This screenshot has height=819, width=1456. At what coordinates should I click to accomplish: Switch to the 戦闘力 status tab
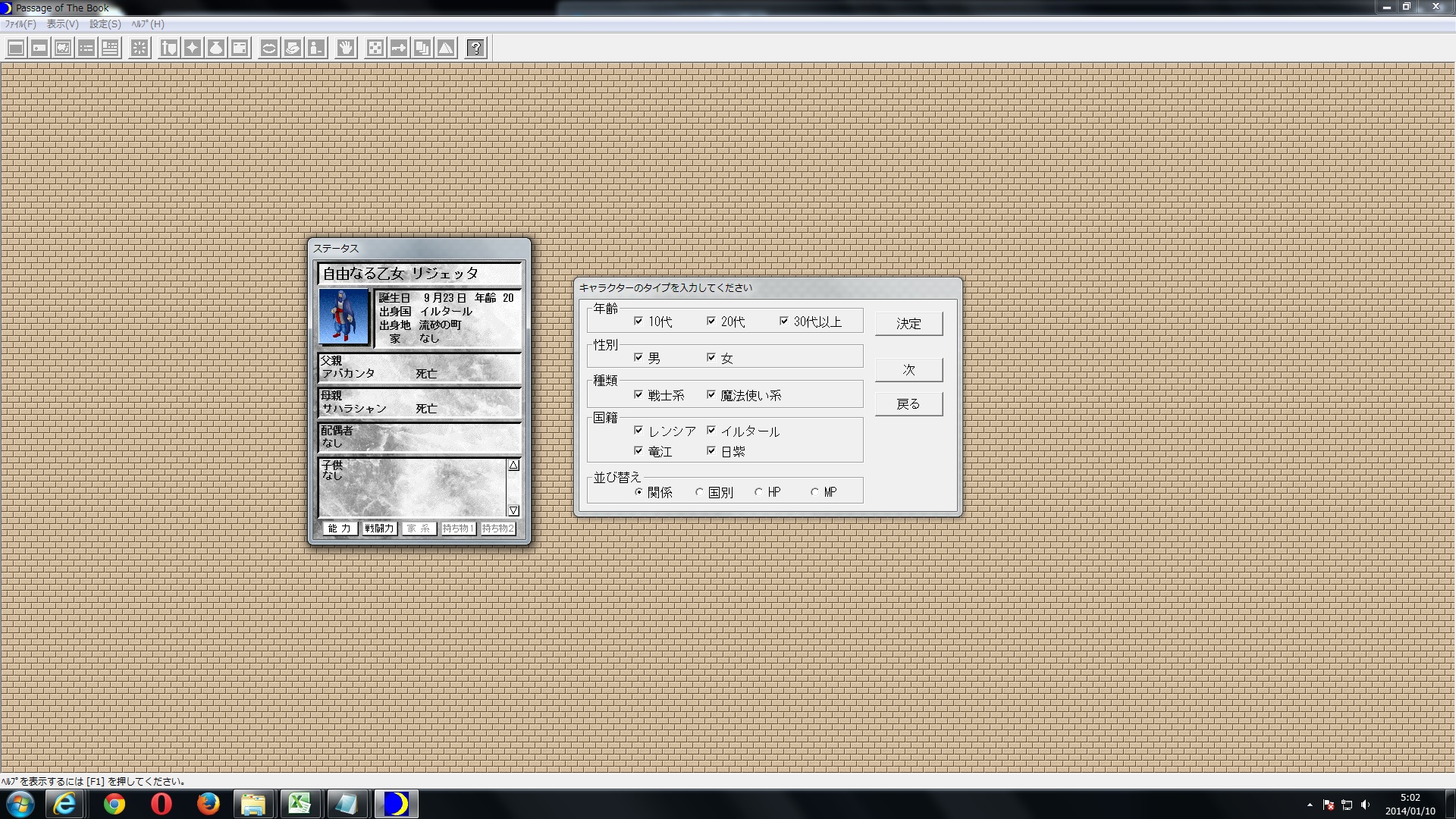[x=379, y=529]
